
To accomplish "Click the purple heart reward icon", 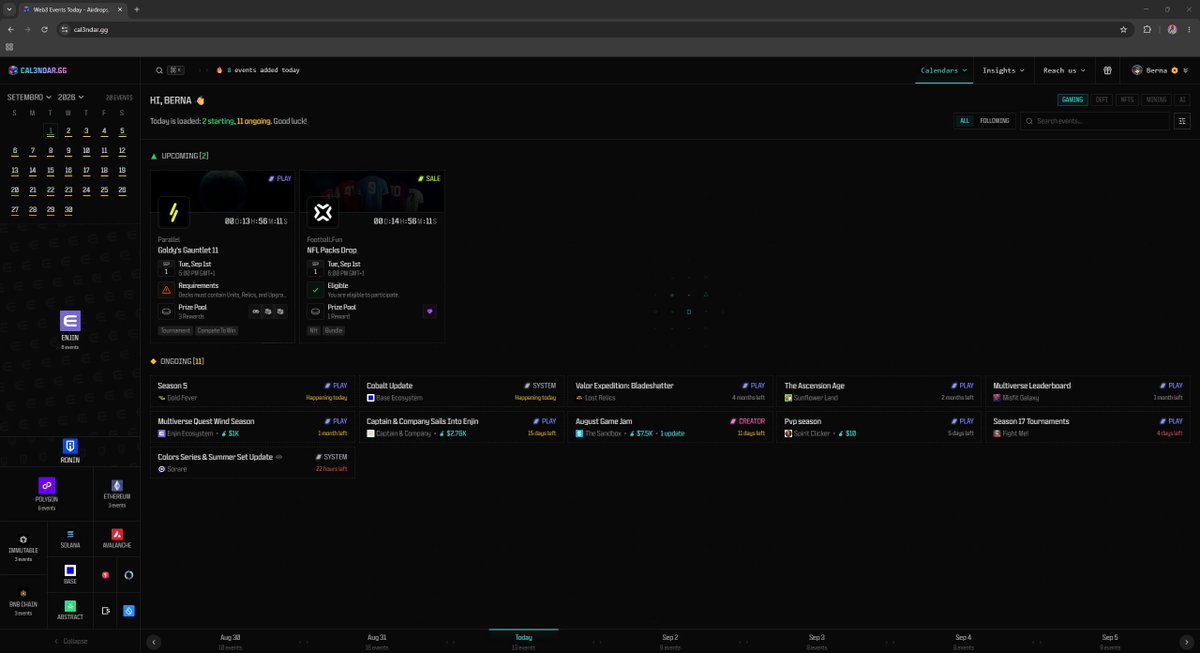I will [x=431, y=311].
